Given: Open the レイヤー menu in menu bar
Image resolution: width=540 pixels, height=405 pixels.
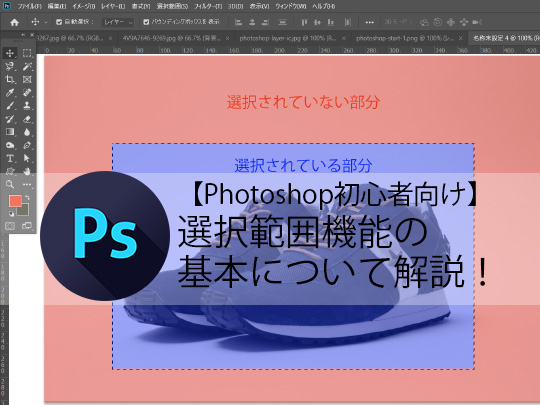Looking at the screenshot, I should point(113,6).
